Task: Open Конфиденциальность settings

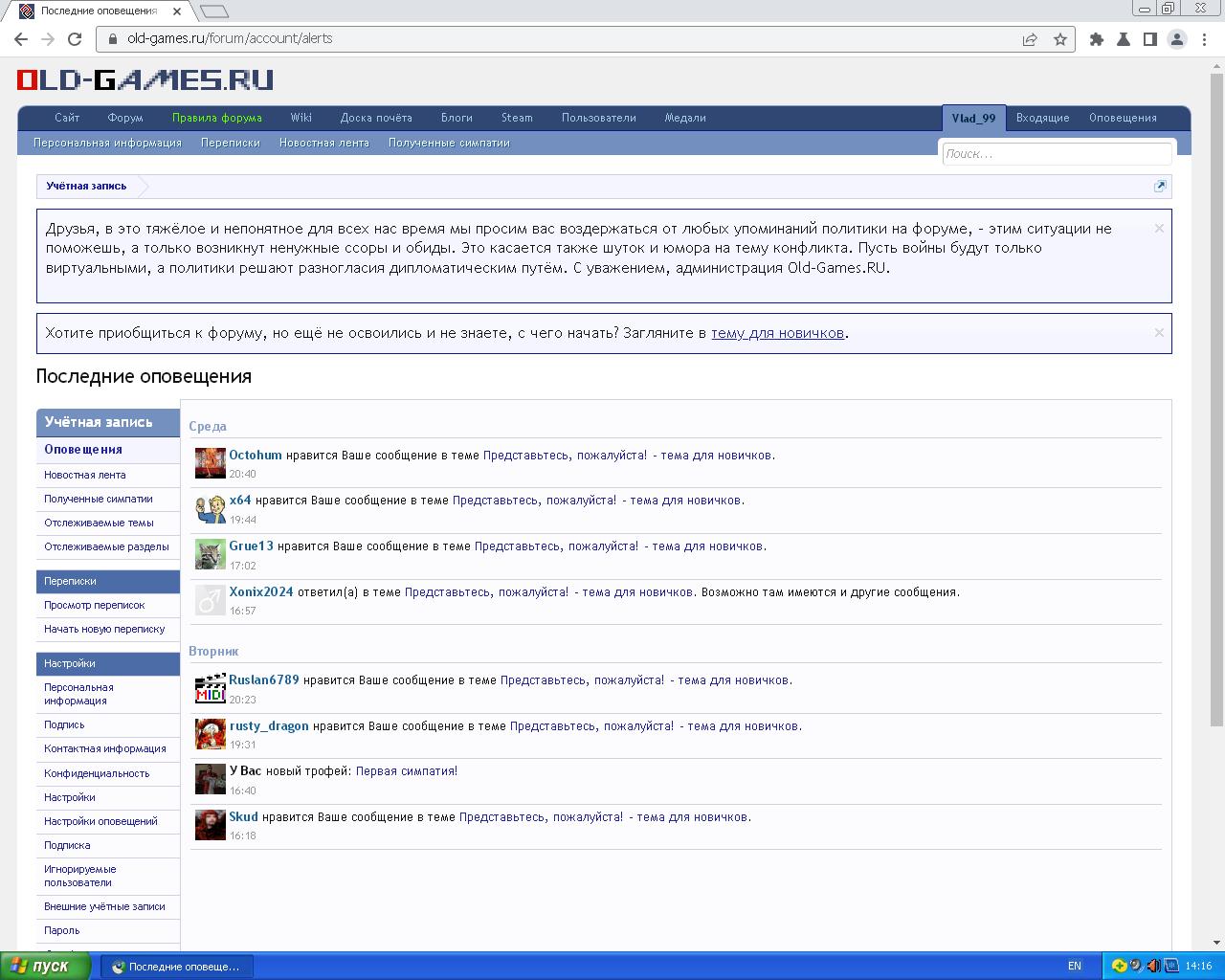Action: point(97,773)
